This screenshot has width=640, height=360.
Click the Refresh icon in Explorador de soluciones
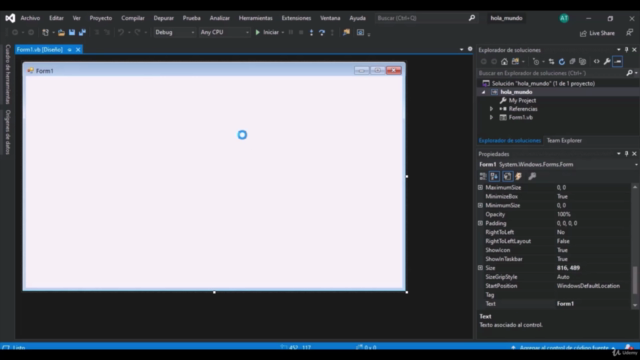pos(562,62)
